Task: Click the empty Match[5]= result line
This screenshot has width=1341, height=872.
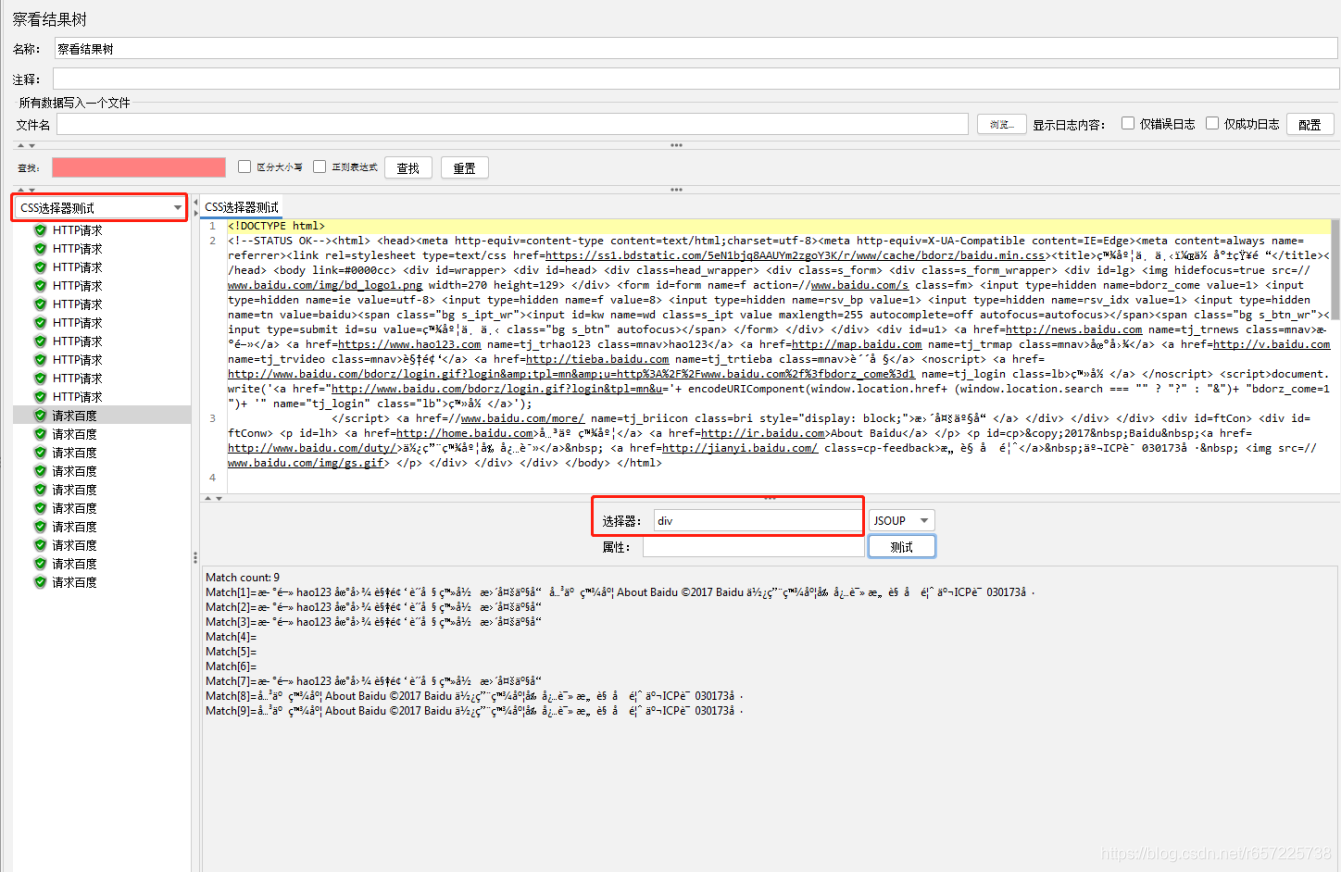Action: click(x=231, y=651)
